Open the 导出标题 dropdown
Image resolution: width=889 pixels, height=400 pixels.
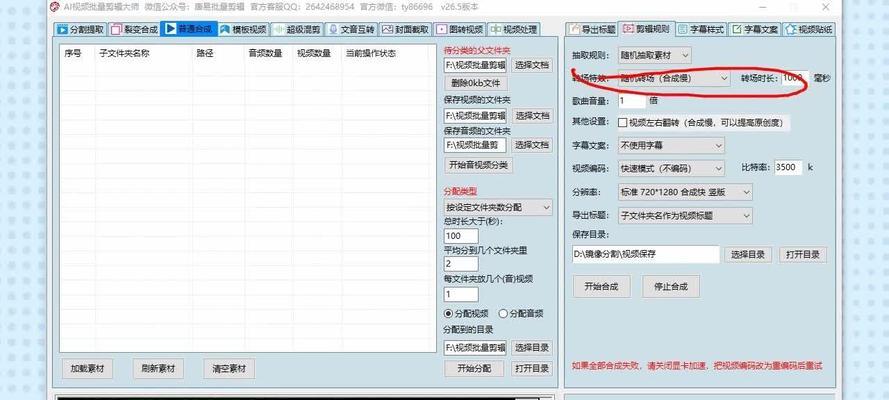pyautogui.click(x=685, y=215)
